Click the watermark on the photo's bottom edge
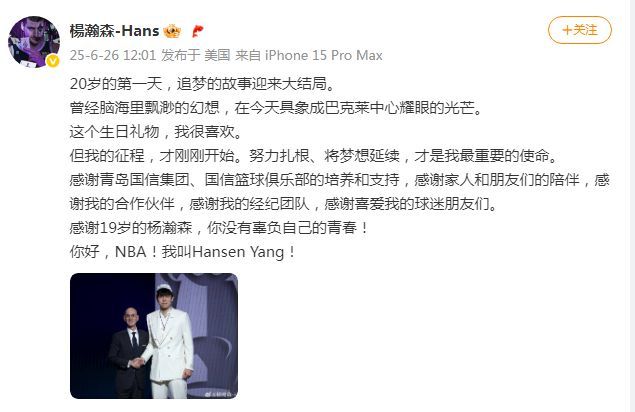 pyautogui.click(x=220, y=394)
